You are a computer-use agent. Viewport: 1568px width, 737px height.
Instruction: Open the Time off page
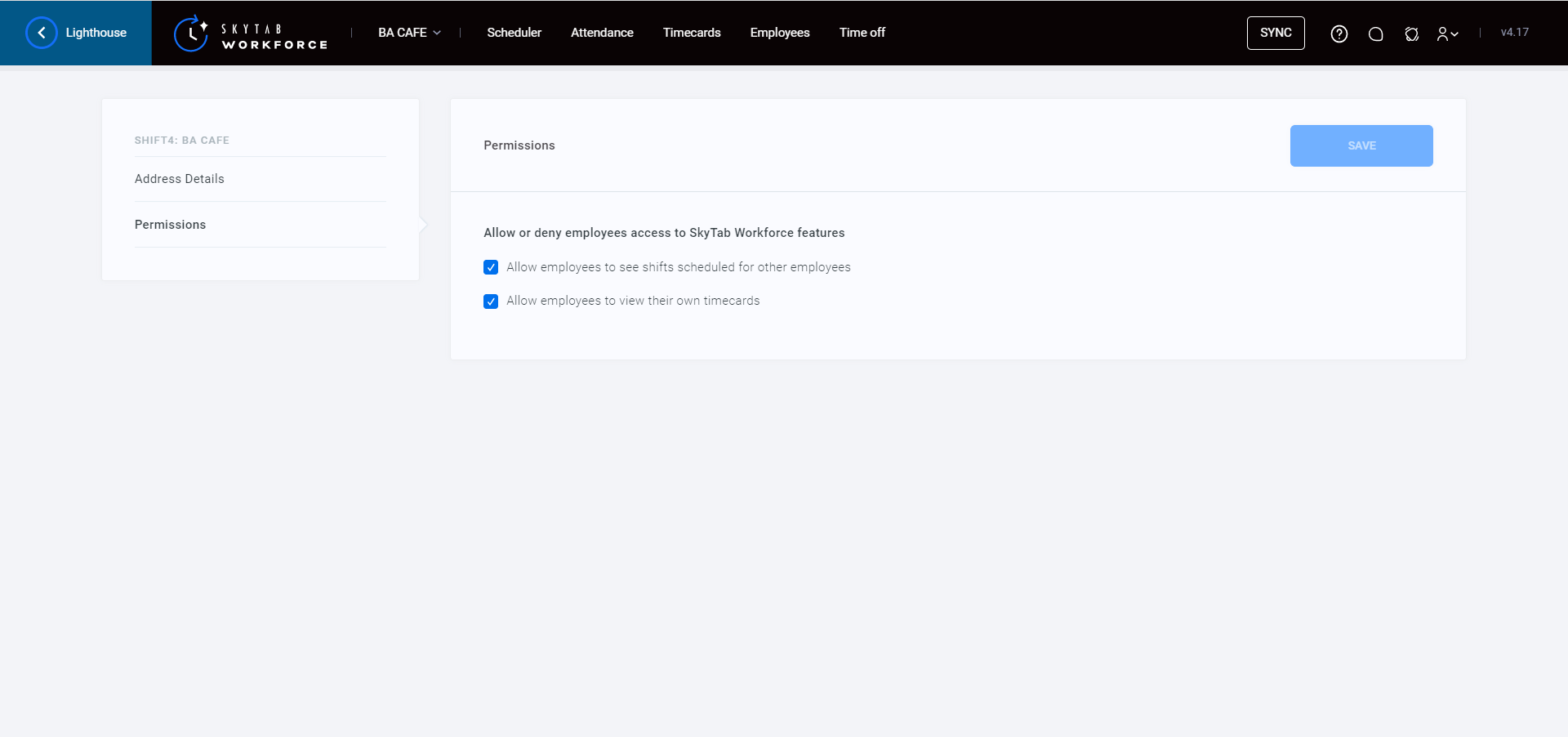(x=862, y=33)
